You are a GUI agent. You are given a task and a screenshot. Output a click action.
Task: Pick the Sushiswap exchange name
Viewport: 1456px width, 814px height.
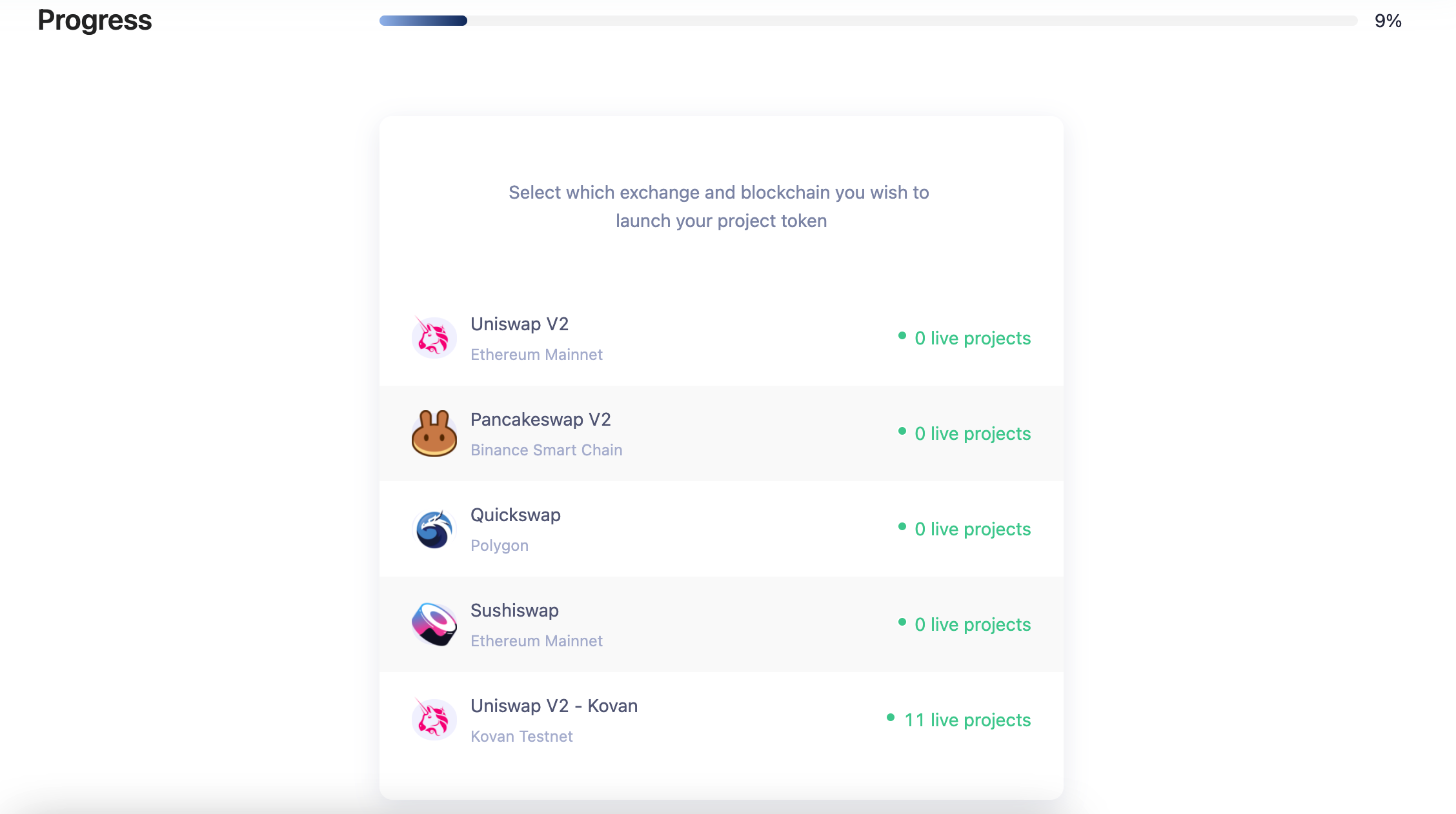coord(514,610)
